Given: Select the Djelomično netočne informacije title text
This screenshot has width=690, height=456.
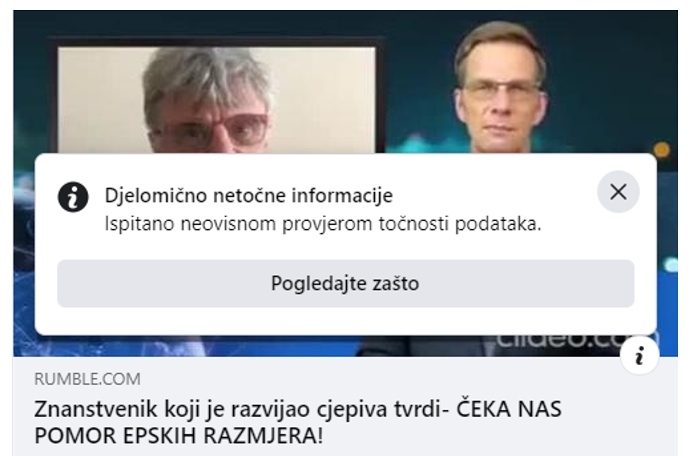Looking at the screenshot, I should (x=249, y=195).
